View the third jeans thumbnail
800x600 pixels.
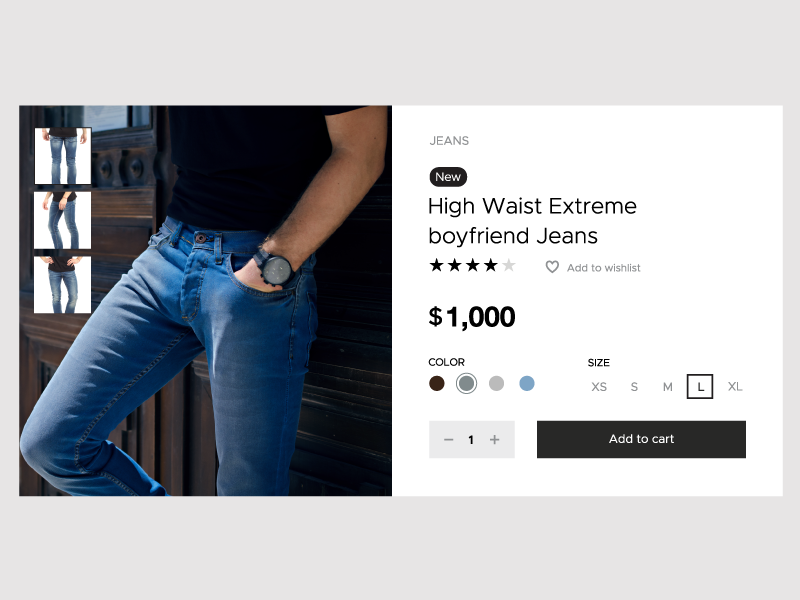63,285
